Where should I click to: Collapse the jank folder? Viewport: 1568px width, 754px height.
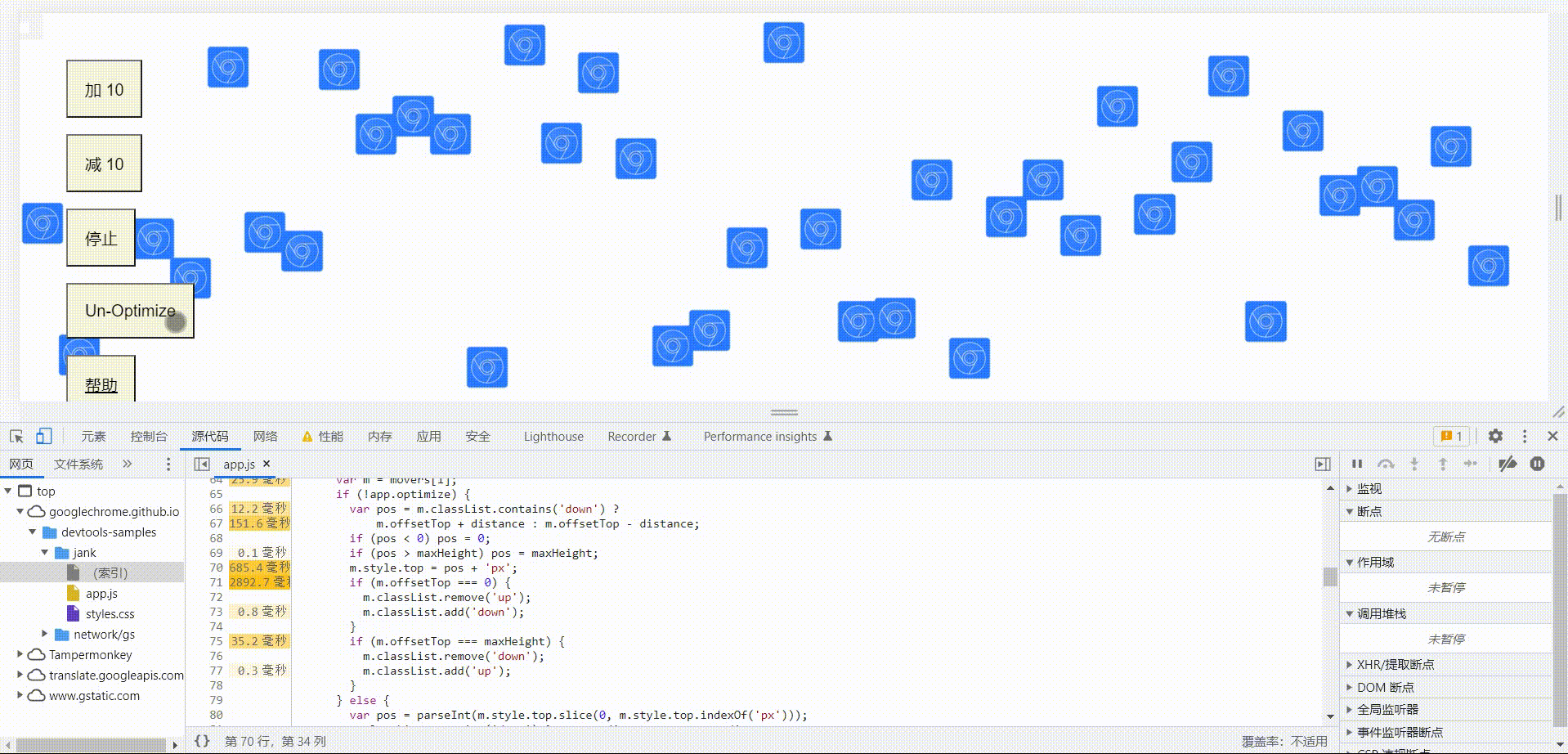(45, 553)
